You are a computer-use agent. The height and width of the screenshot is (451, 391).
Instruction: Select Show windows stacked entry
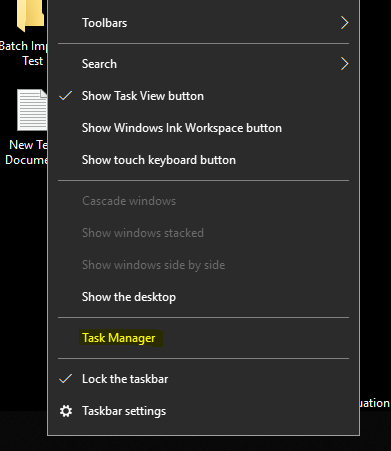[x=203, y=233]
